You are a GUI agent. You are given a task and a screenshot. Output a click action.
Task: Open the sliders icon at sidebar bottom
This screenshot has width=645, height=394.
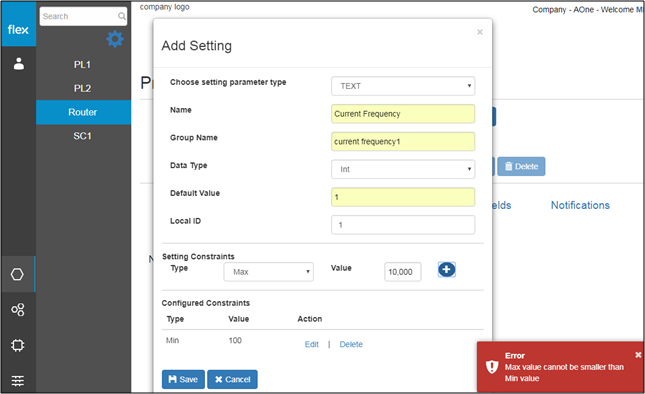[x=18, y=380]
